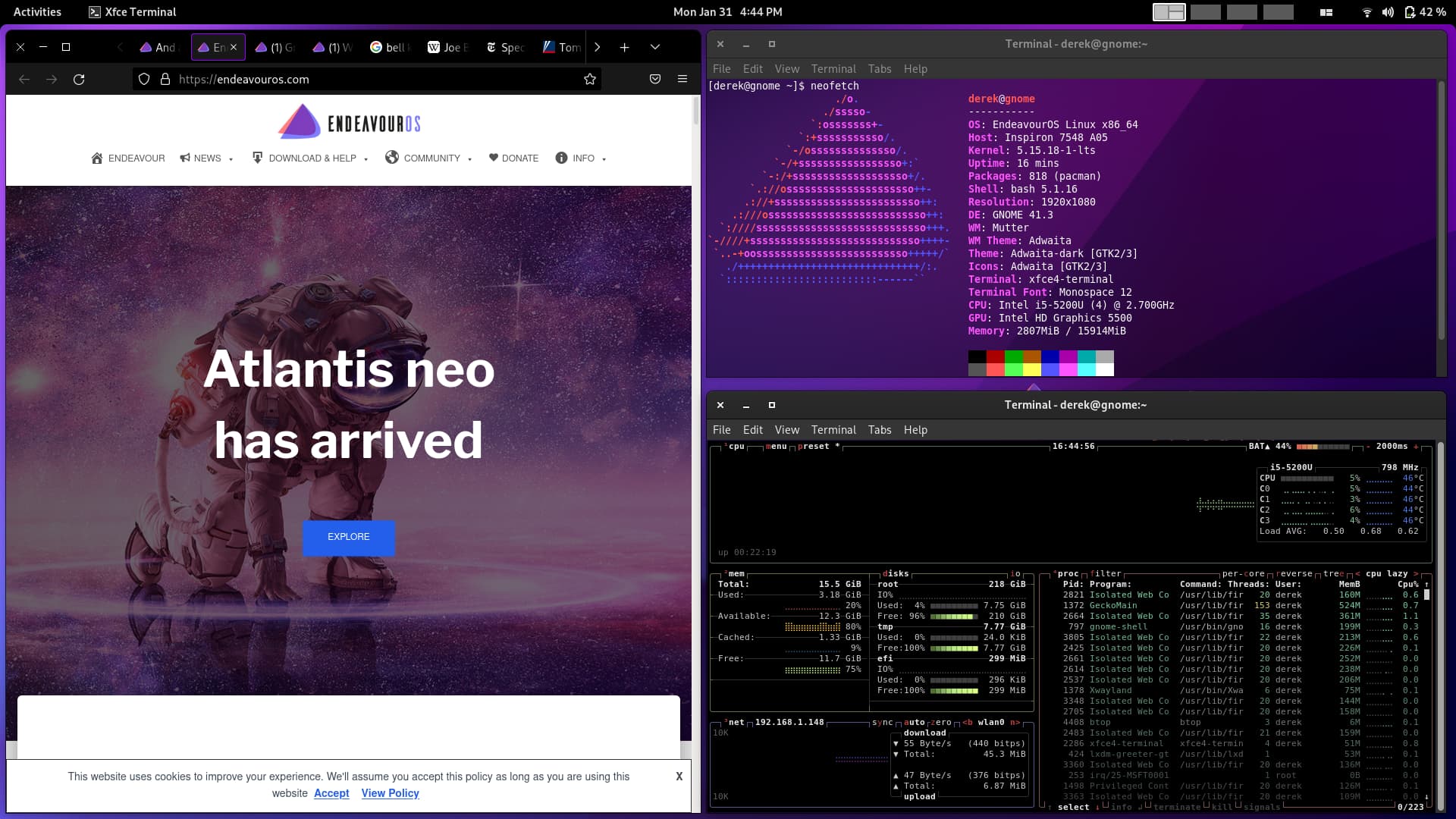
Task: Switch to the Wikipedia Joe browser tab
Action: click(446, 47)
